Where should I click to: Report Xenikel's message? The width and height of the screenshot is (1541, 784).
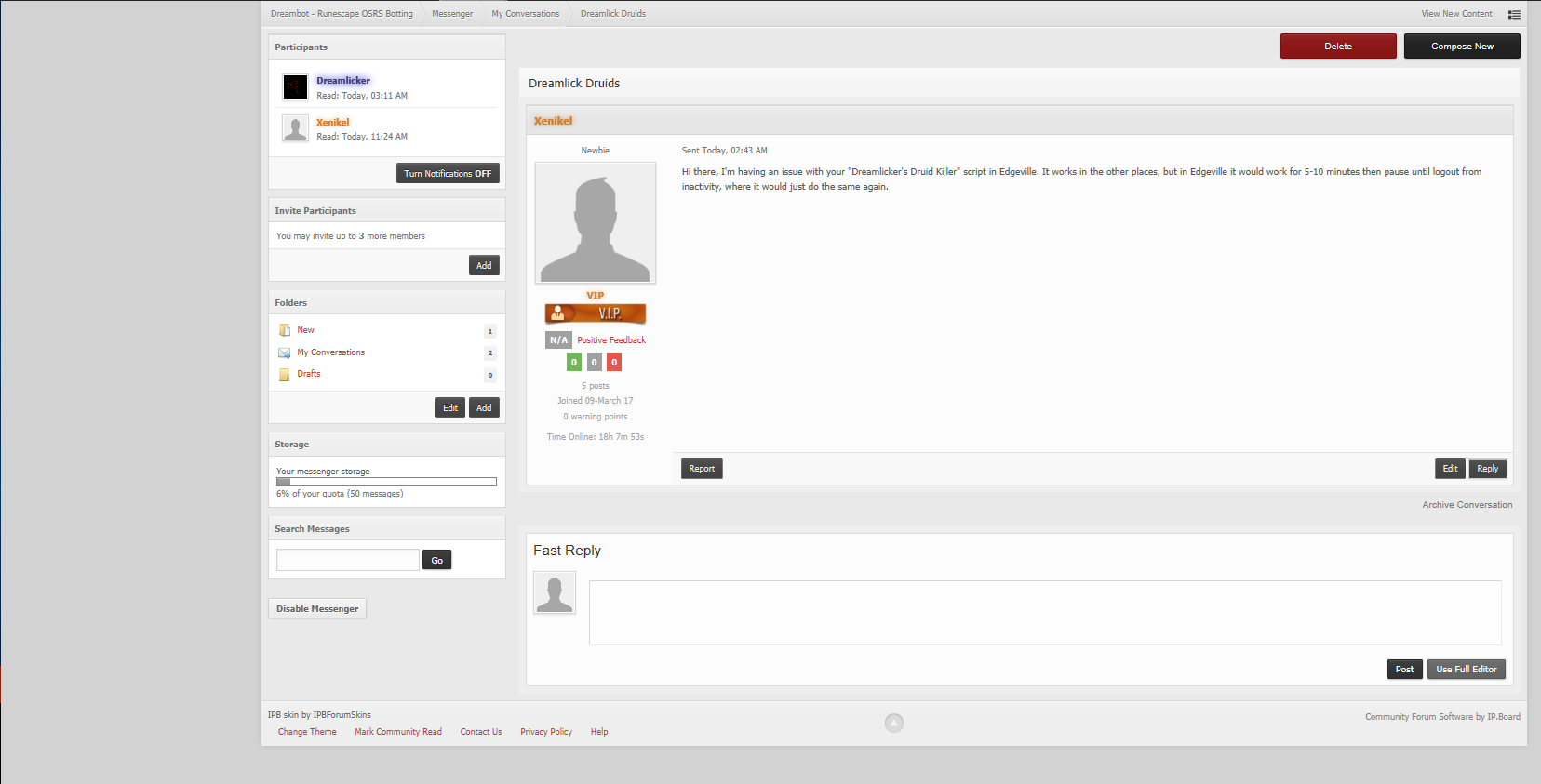[702, 469]
